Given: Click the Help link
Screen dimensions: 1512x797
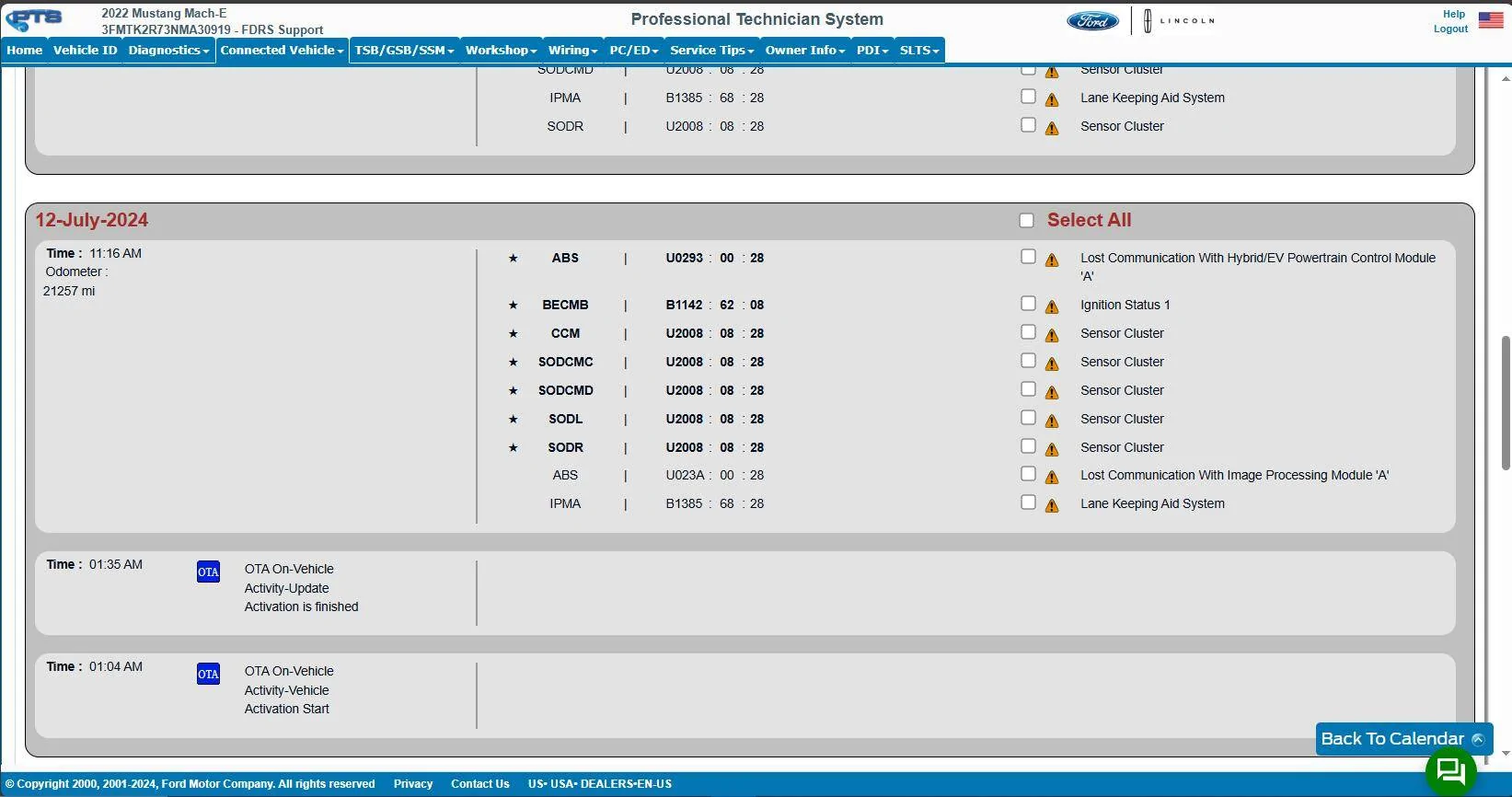Looking at the screenshot, I should tap(1454, 14).
